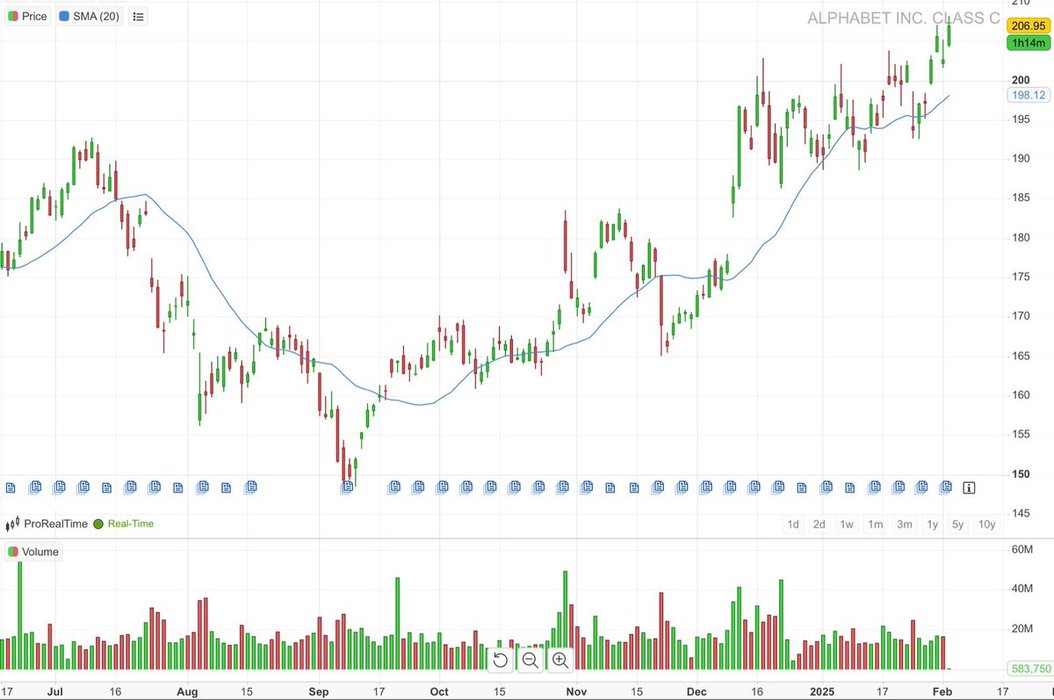Click the 2025 label on the time axis
Image resolution: width=1054 pixels, height=700 pixels.
pyautogui.click(x=822, y=691)
